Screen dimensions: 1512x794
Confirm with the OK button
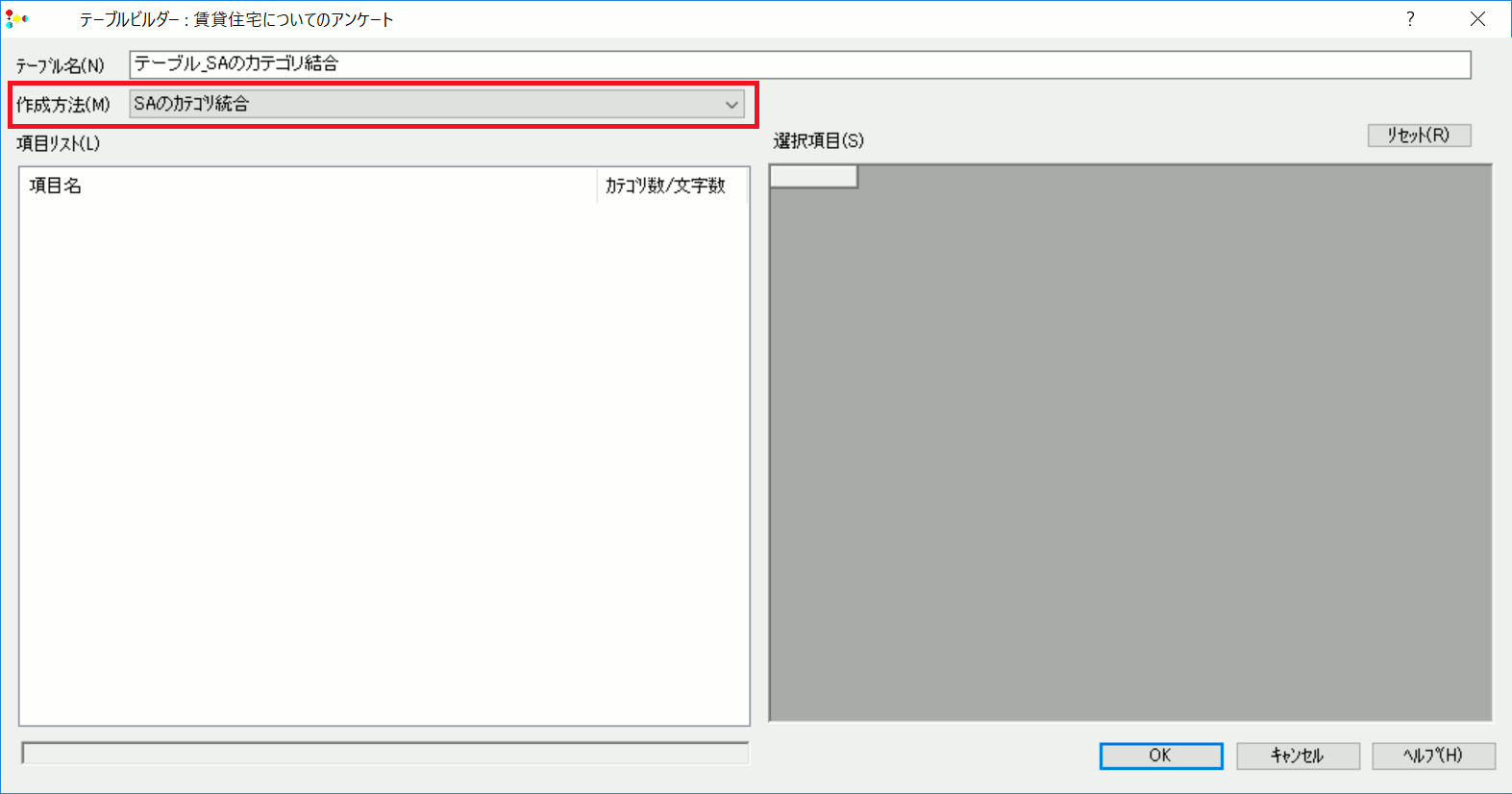tap(1161, 756)
